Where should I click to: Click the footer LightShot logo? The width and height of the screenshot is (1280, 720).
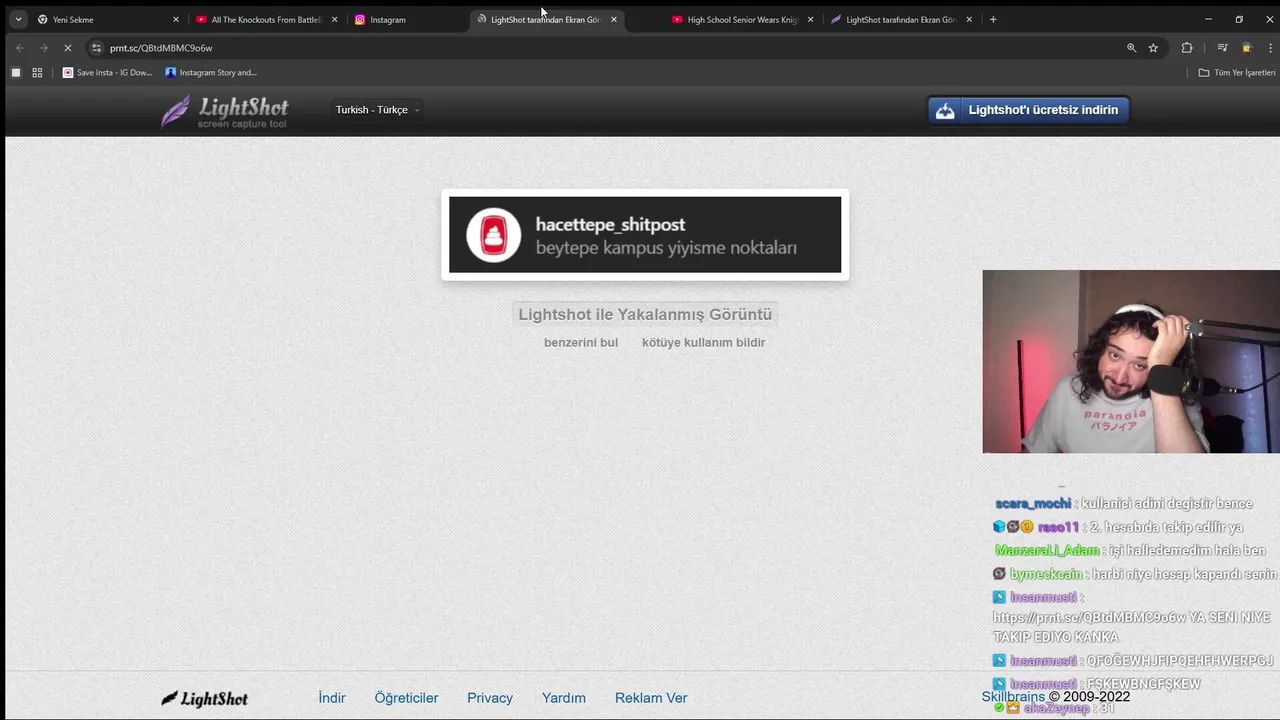point(205,698)
